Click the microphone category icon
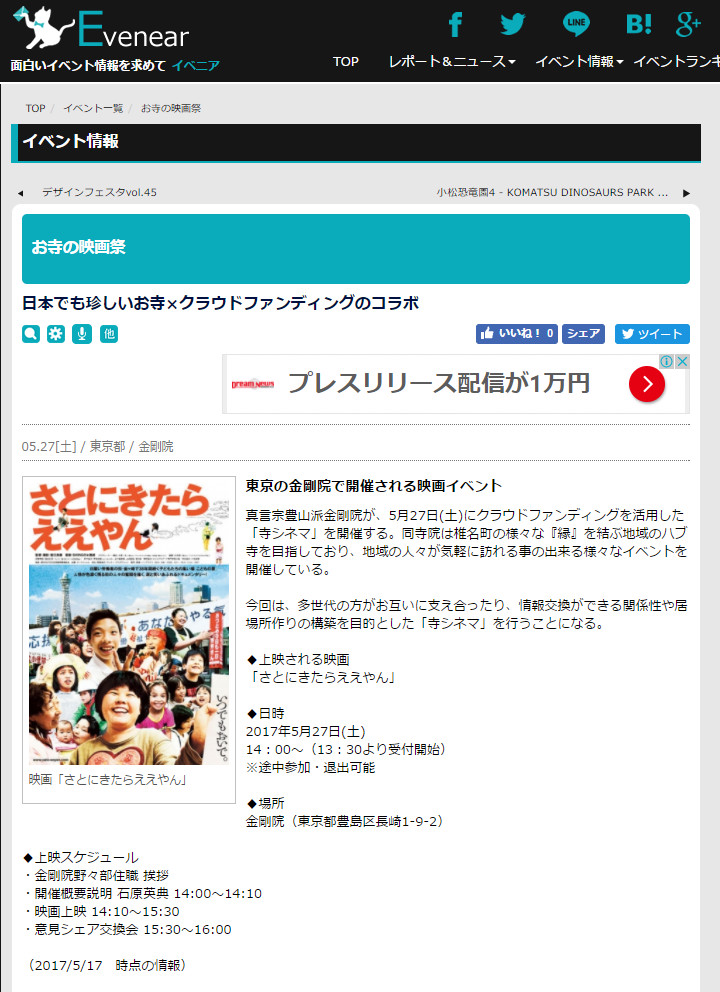720x992 pixels. point(82,333)
